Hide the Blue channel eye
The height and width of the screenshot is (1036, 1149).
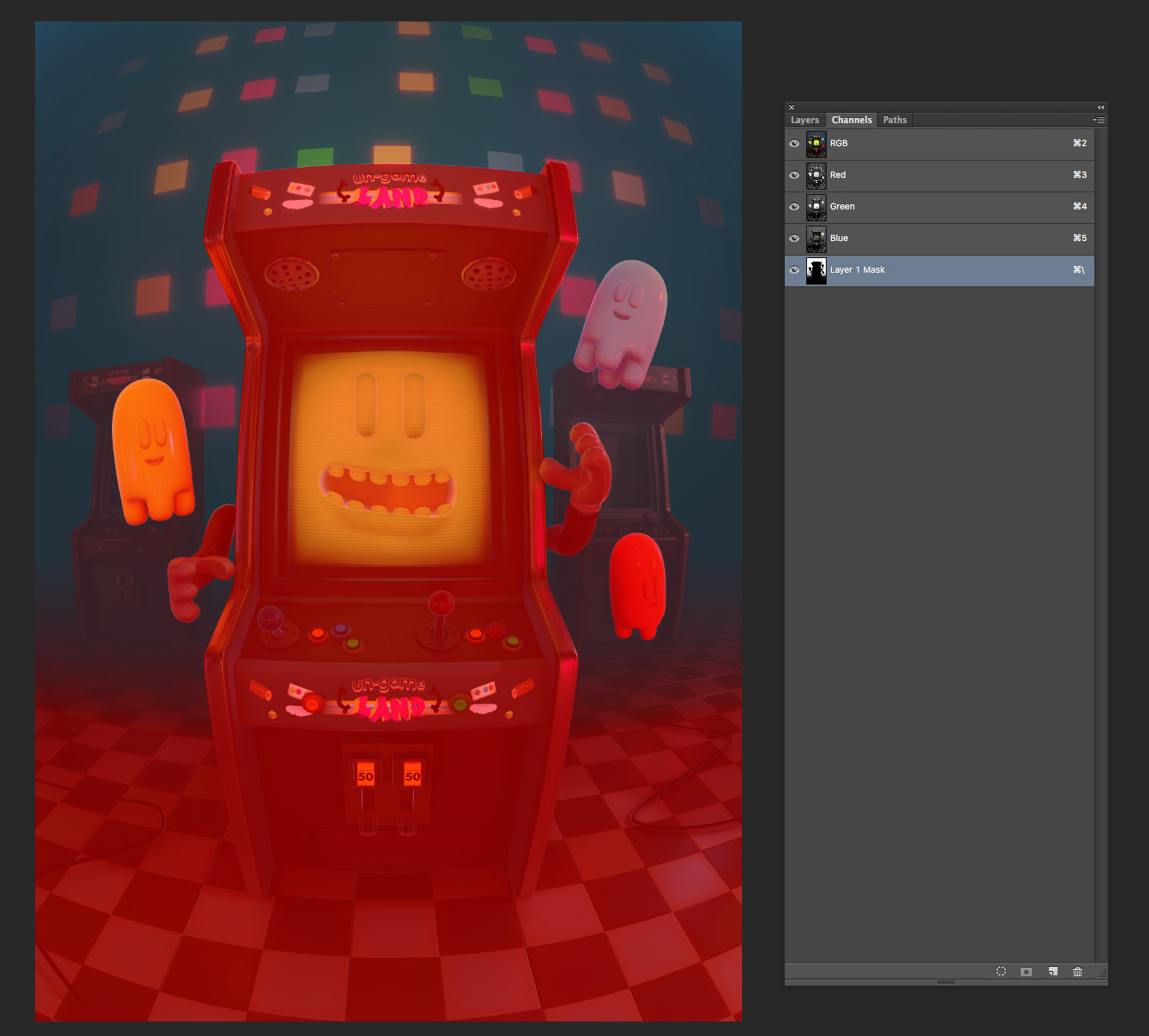[794, 238]
